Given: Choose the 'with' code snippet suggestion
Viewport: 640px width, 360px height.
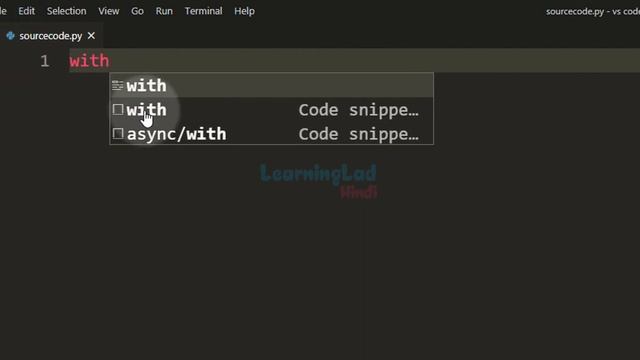Looking at the screenshot, I should pos(271,110).
